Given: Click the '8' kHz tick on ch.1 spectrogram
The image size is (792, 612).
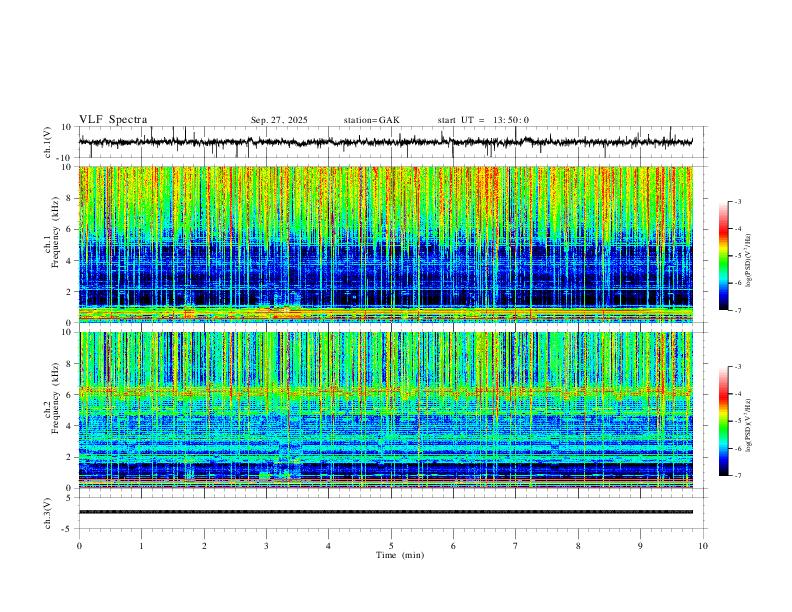Looking at the screenshot, I should click(70, 198).
